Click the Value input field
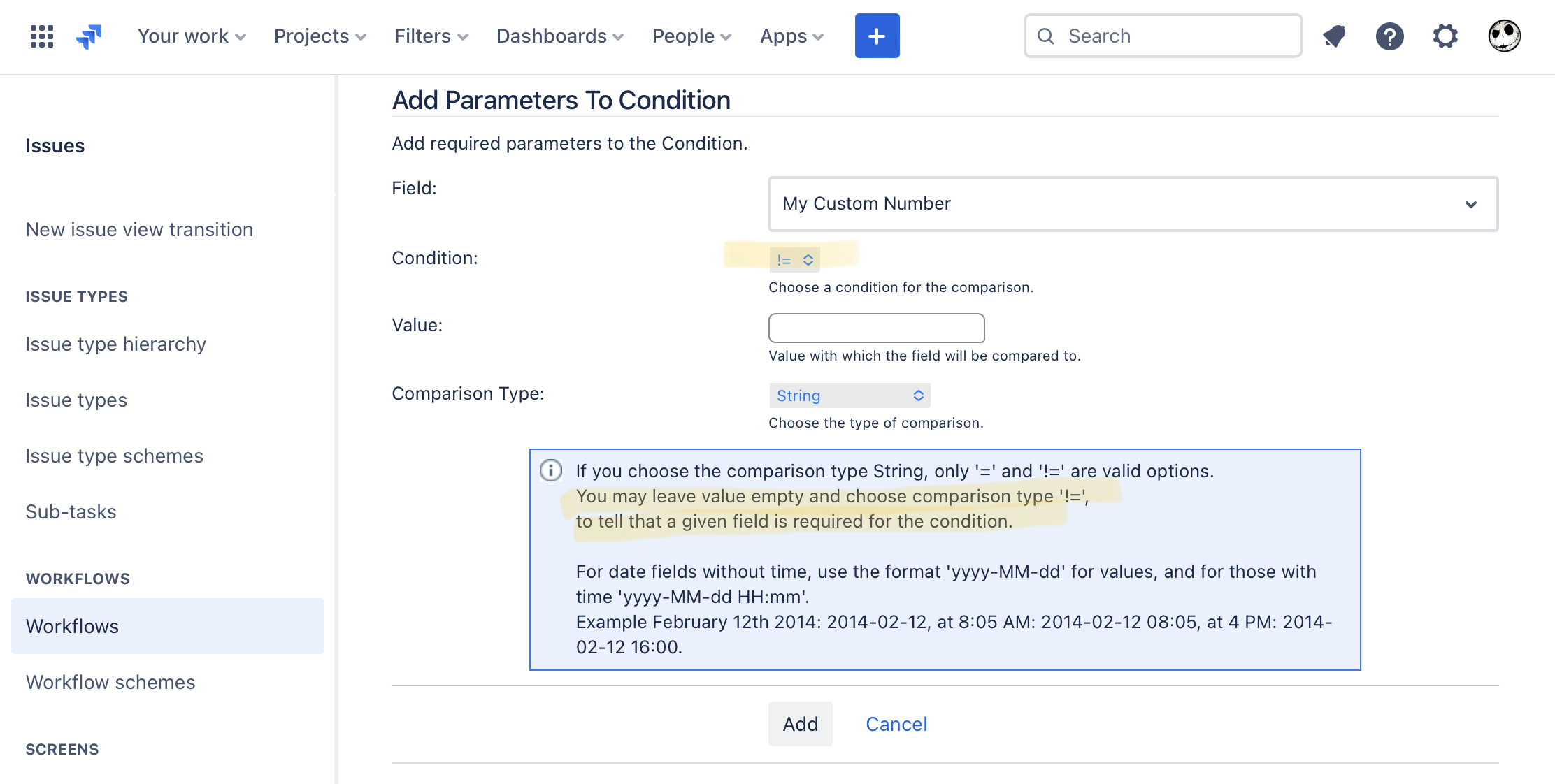Viewport: 1555px width, 784px height. pos(877,328)
